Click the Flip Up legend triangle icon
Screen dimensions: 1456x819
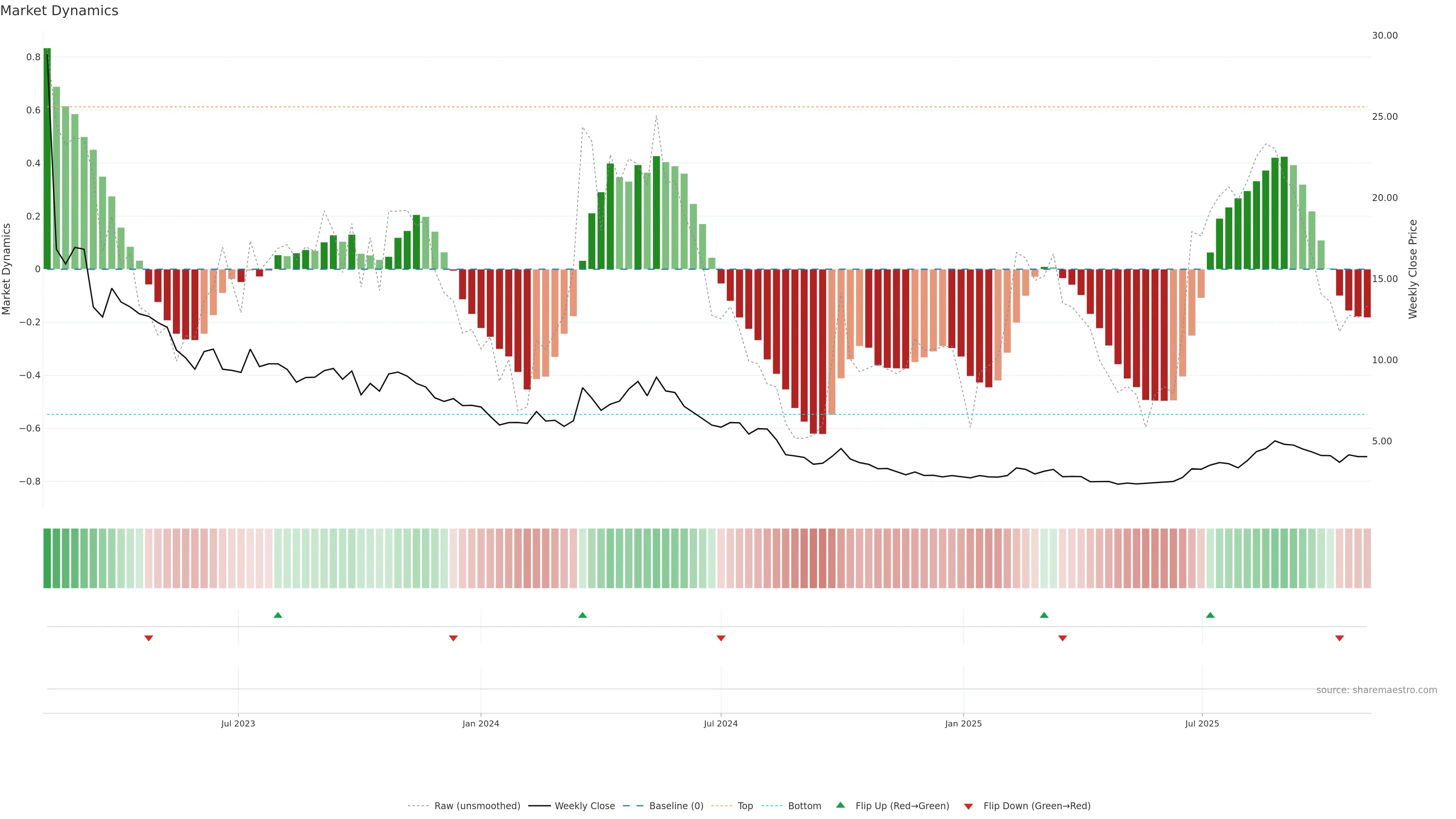(x=841, y=805)
